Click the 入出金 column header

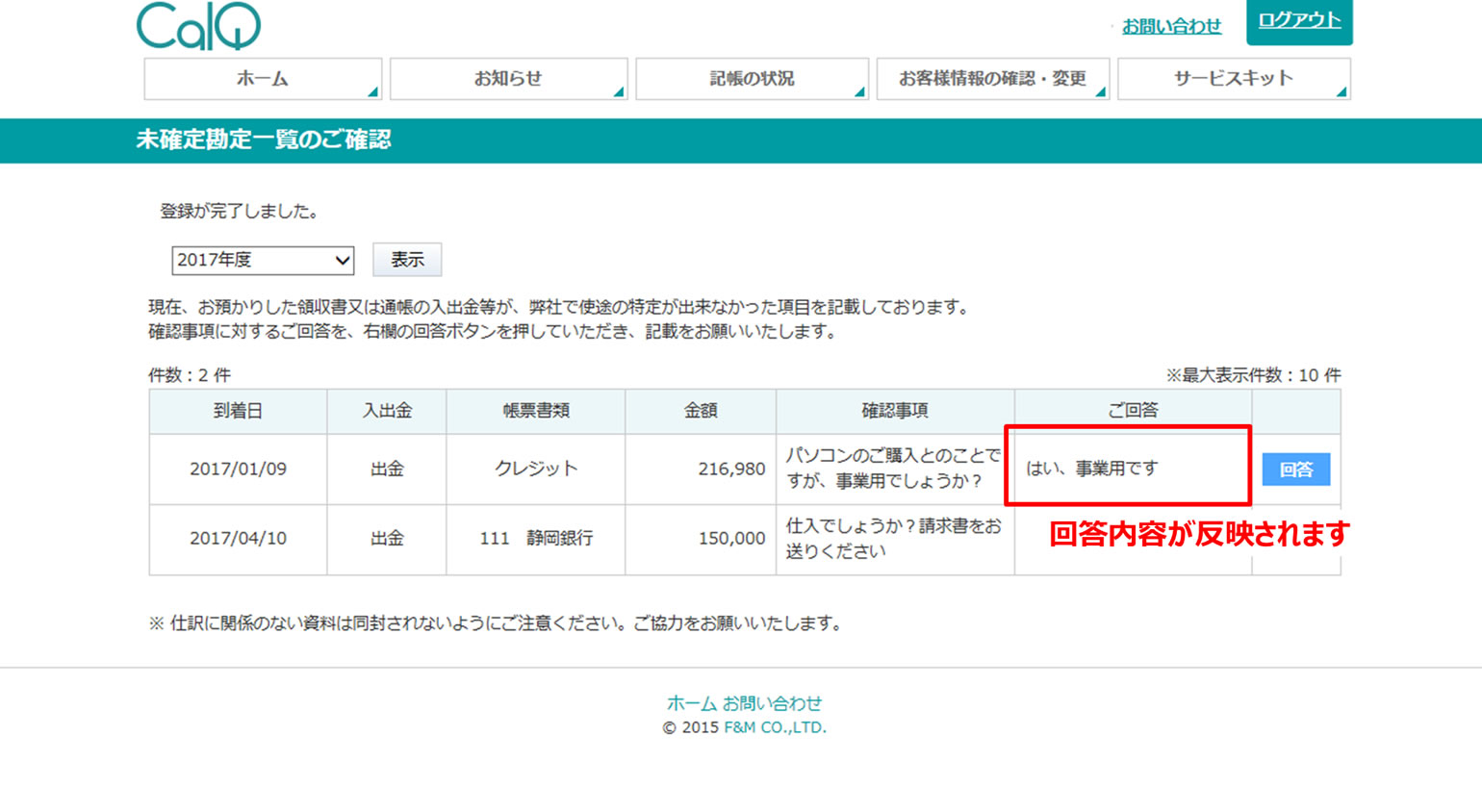[x=387, y=411]
